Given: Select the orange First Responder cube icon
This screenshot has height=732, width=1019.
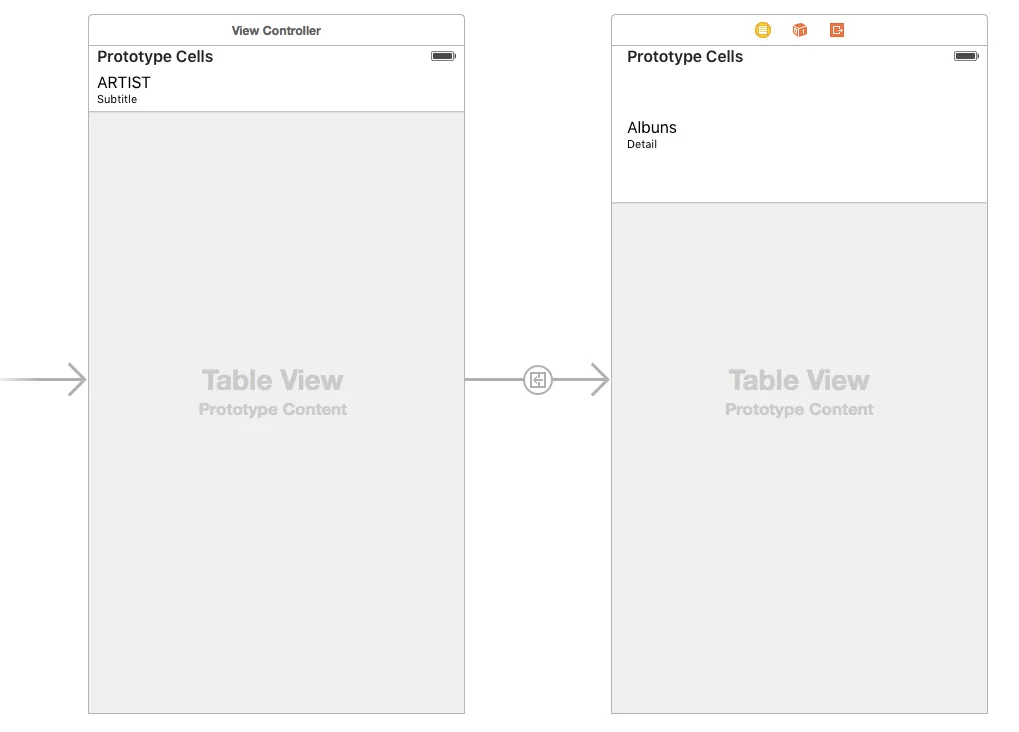Looking at the screenshot, I should click(x=800, y=30).
